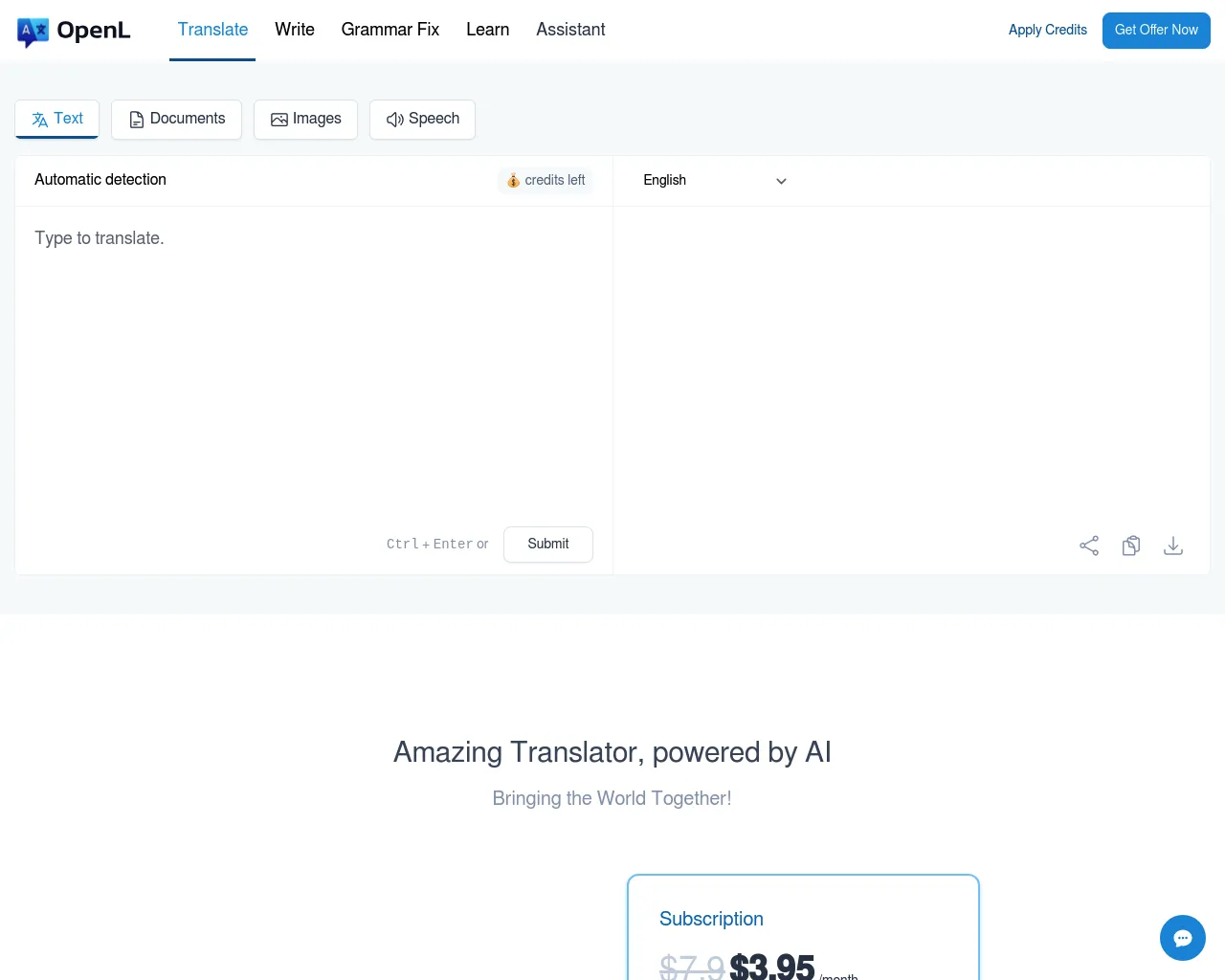Image resolution: width=1225 pixels, height=980 pixels.
Task: Check remaining credits via credits left badge
Action: click(545, 180)
